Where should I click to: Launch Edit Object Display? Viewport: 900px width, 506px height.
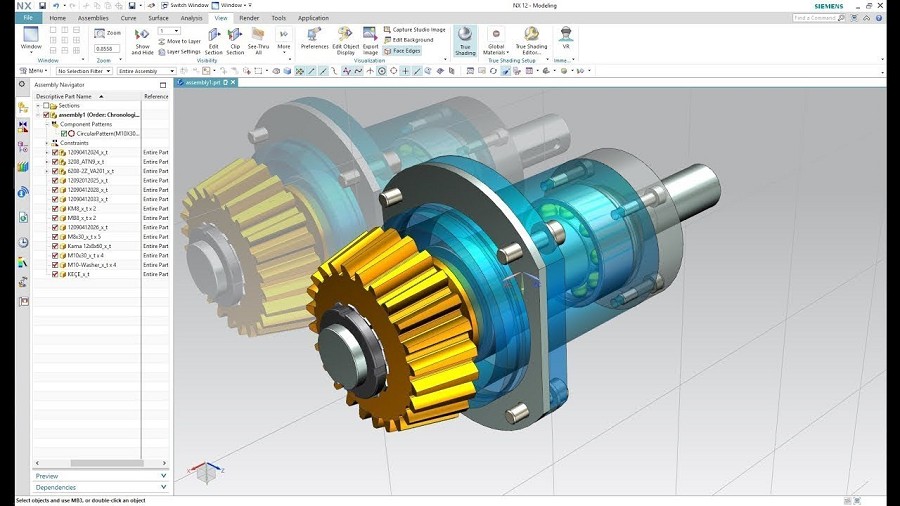pos(345,38)
